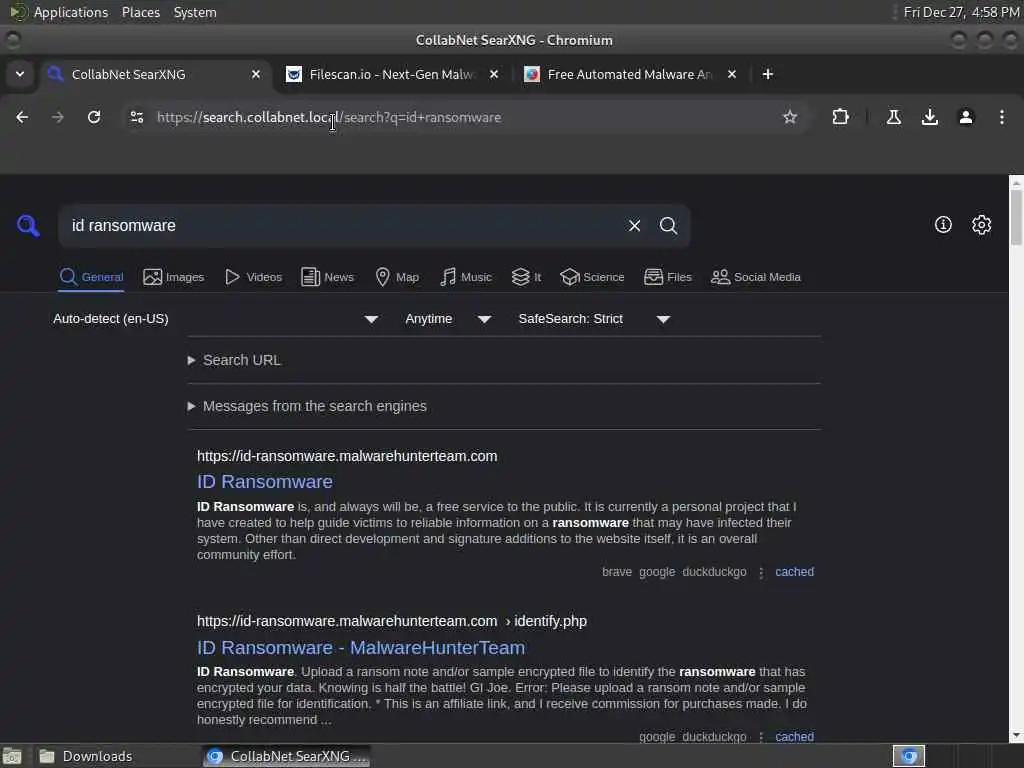The height and width of the screenshot is (768, 1024).
Task: Click show desktop icon in taskbar
Action: (x=12, y=756)
